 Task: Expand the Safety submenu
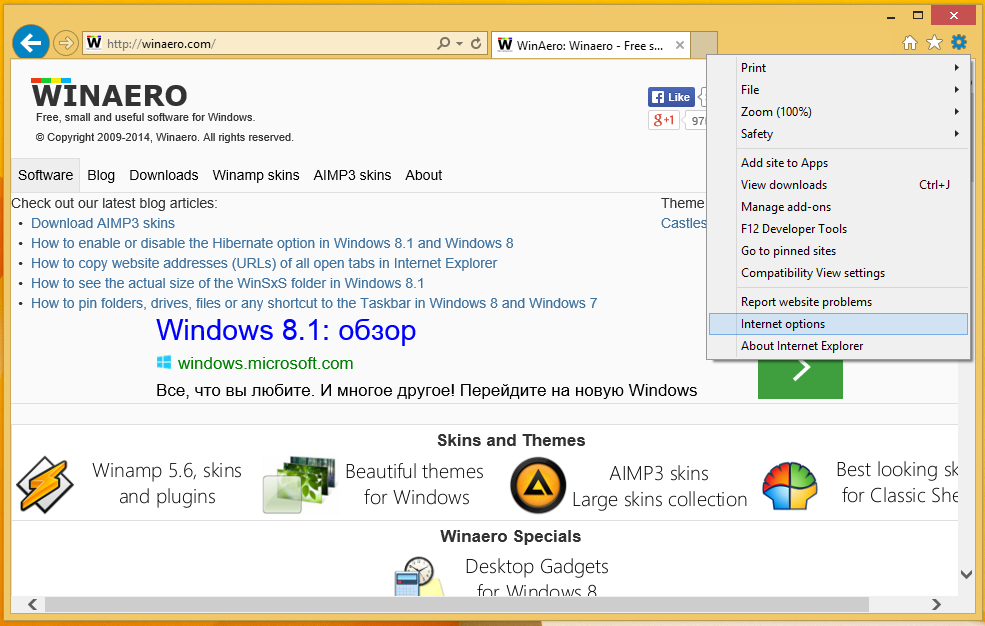pyautogui.click(x=839, y=133)
